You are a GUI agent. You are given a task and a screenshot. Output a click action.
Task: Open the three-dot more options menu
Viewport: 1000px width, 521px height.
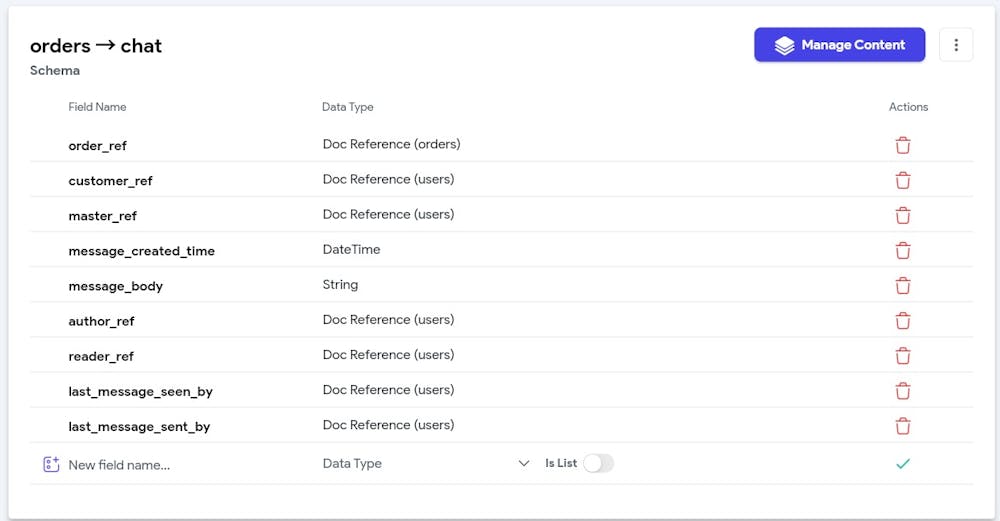click(956, 45)
